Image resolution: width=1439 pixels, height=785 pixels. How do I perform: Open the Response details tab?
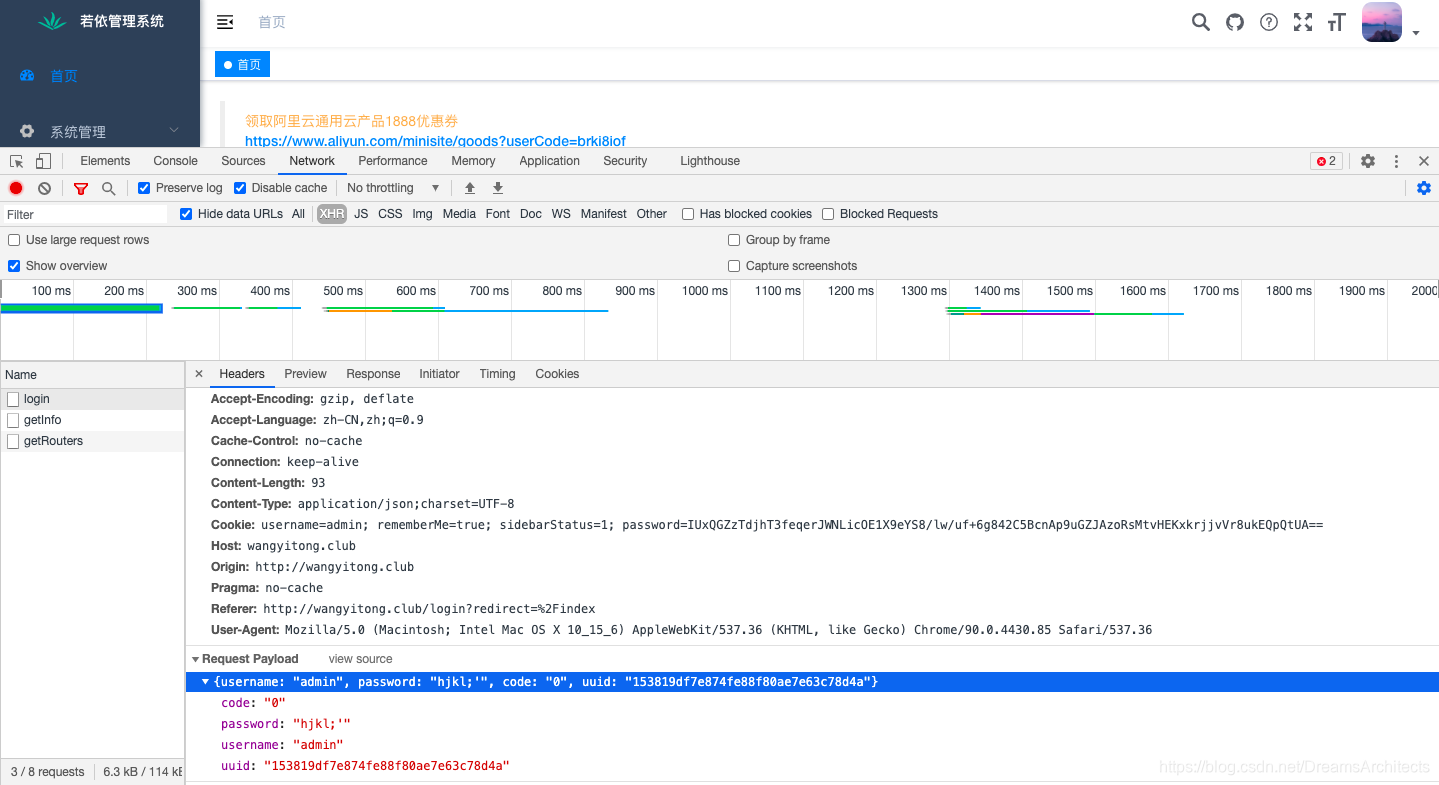[373, 374]
